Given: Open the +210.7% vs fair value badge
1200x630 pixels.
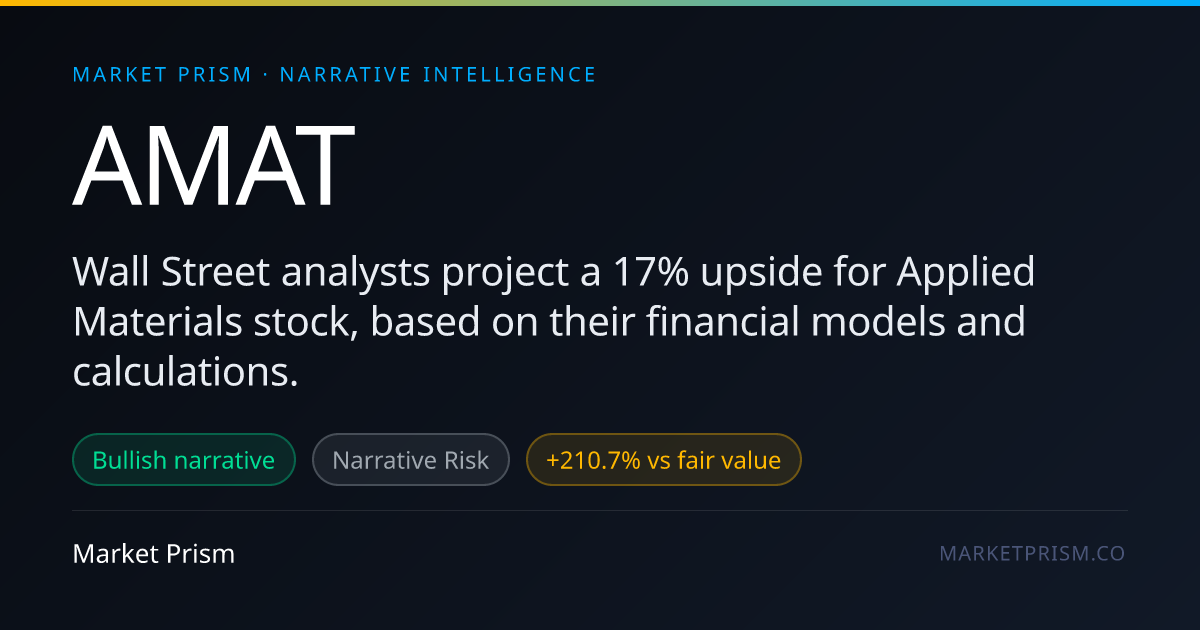Looking at the screenshot, I should [664, 460].
